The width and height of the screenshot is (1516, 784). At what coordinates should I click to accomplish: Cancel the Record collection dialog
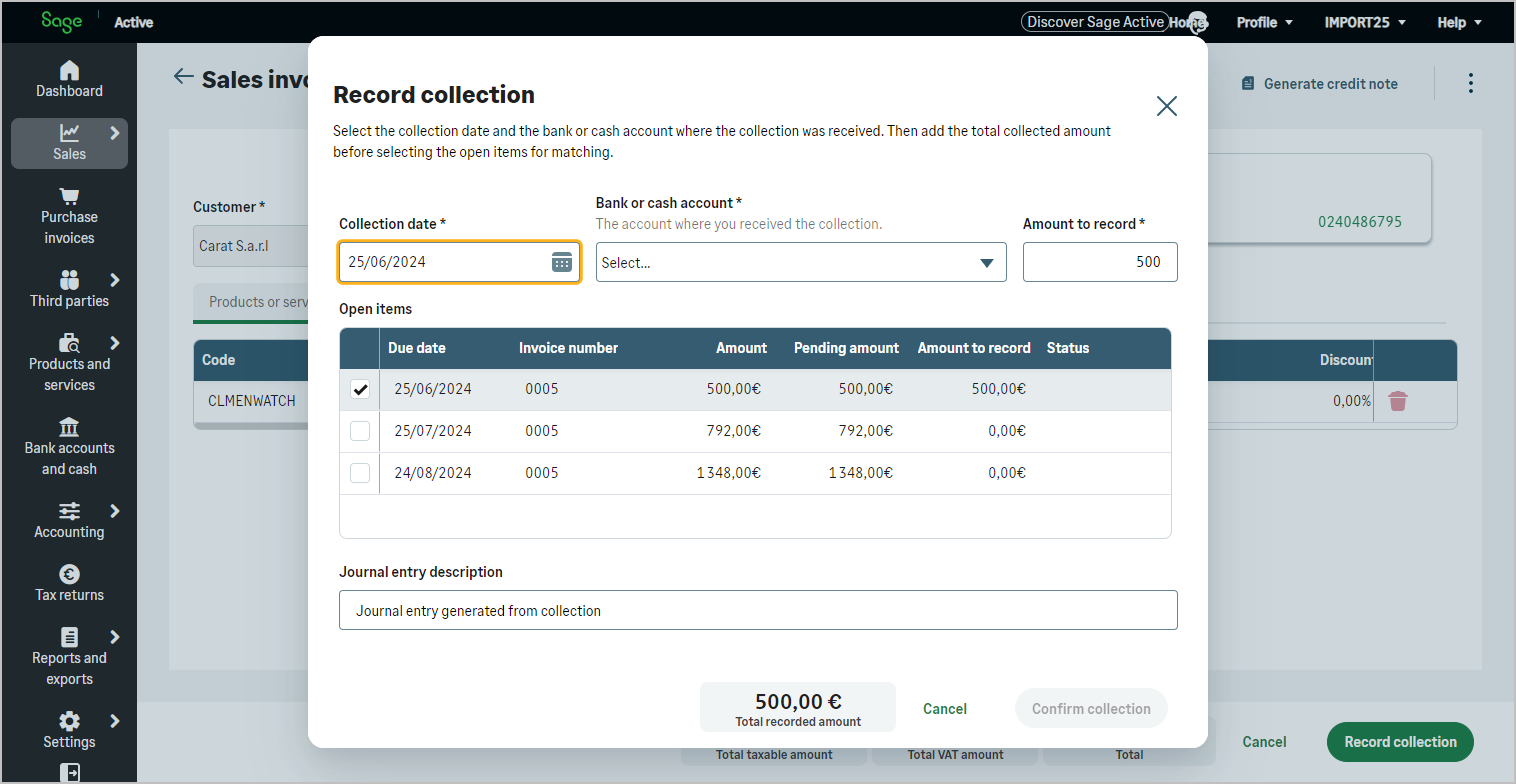pyautogui.click(x=945, y=708)
